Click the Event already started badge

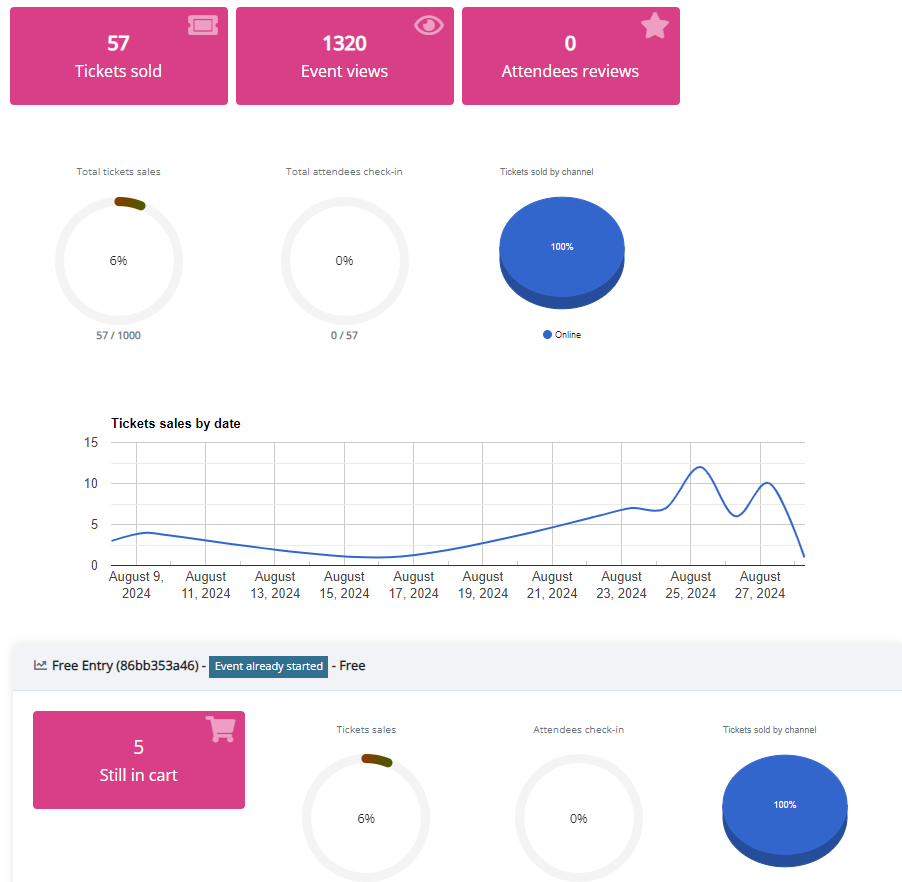268,666
